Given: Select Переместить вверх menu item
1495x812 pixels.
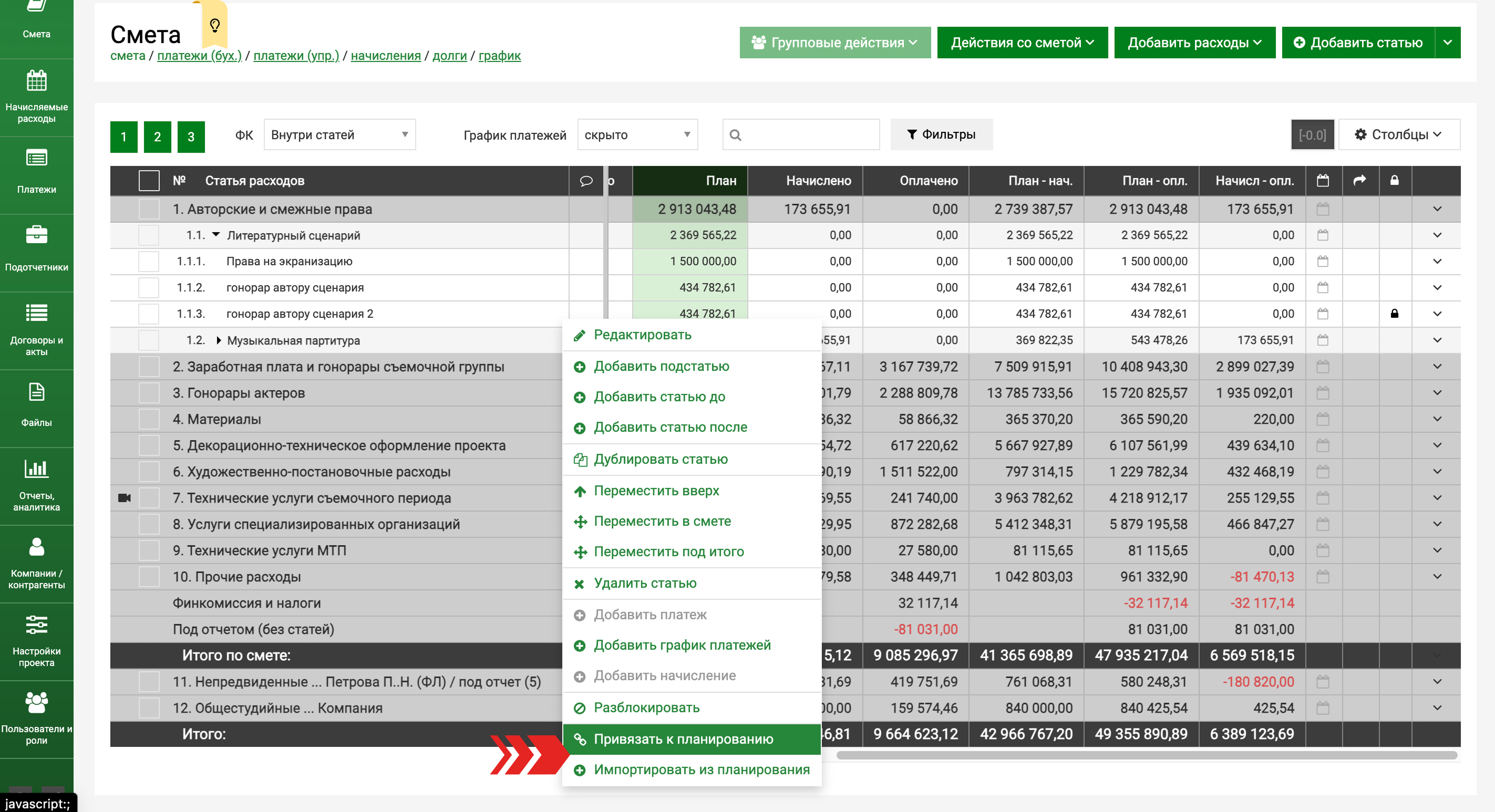Looking at the screenshot, I should click(x=692, y=491).
